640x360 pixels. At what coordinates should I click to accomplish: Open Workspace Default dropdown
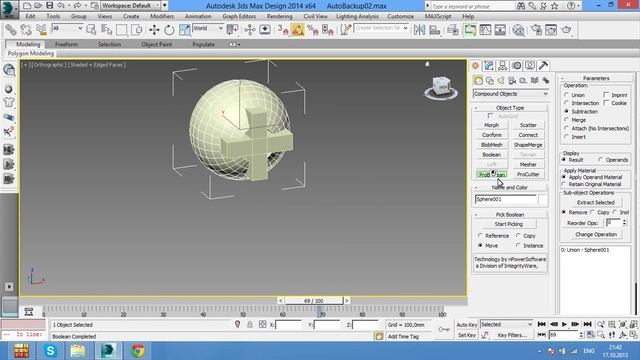pyautogui.click(x=131, y=5)
